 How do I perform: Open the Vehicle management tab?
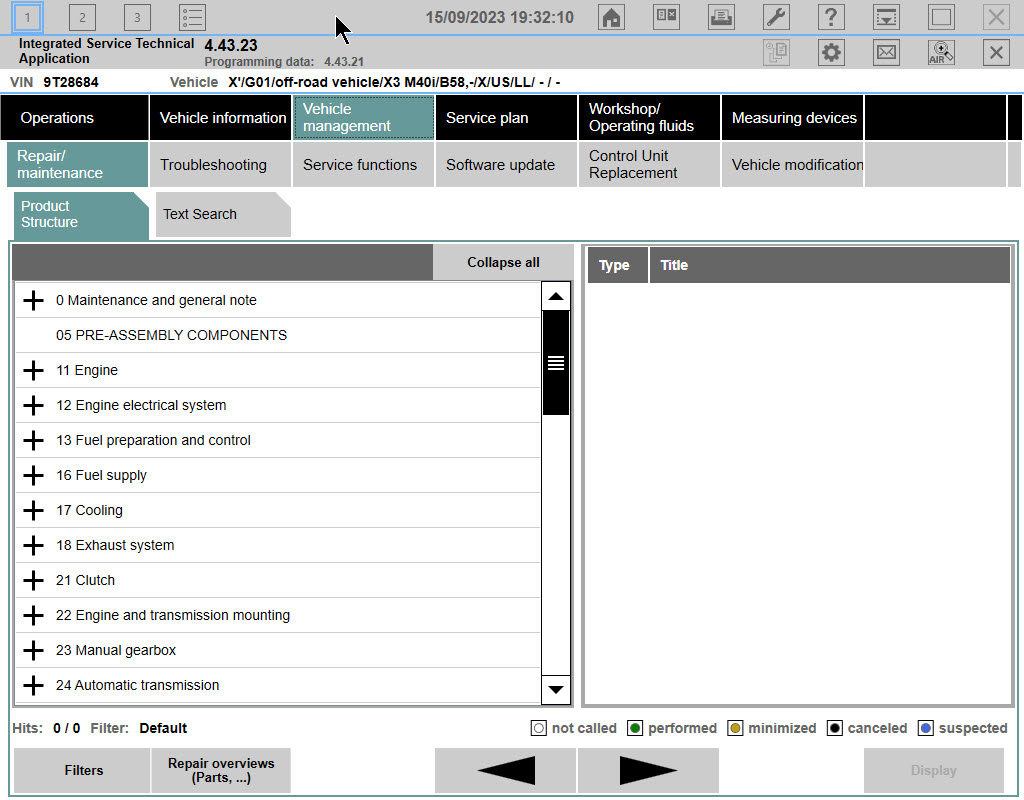364,118
